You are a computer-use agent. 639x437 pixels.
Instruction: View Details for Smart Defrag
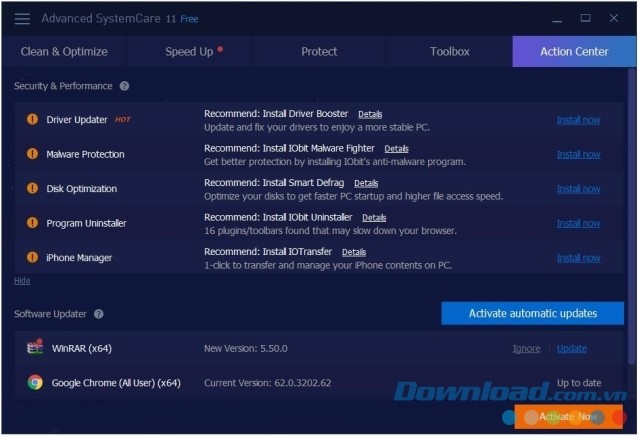coord(366,183)
